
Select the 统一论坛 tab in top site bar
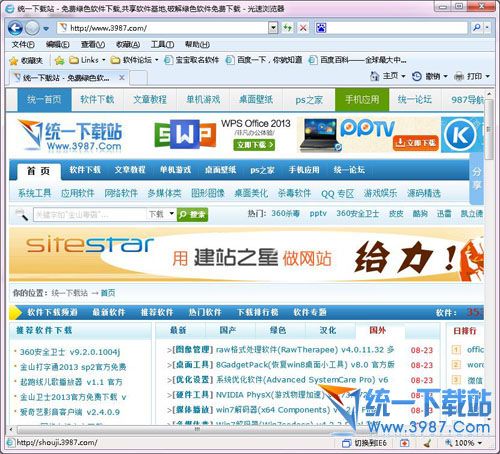pos(415,99)
